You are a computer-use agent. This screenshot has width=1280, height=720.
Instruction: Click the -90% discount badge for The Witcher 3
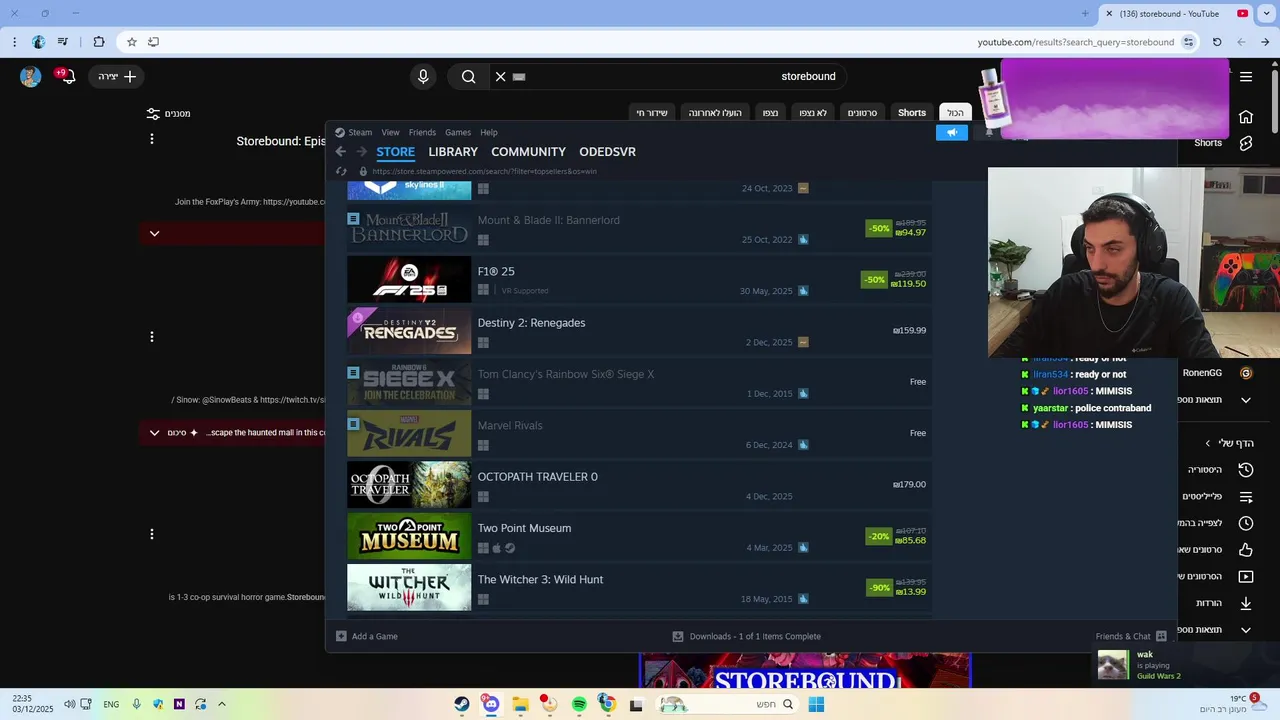click(879, 587)
